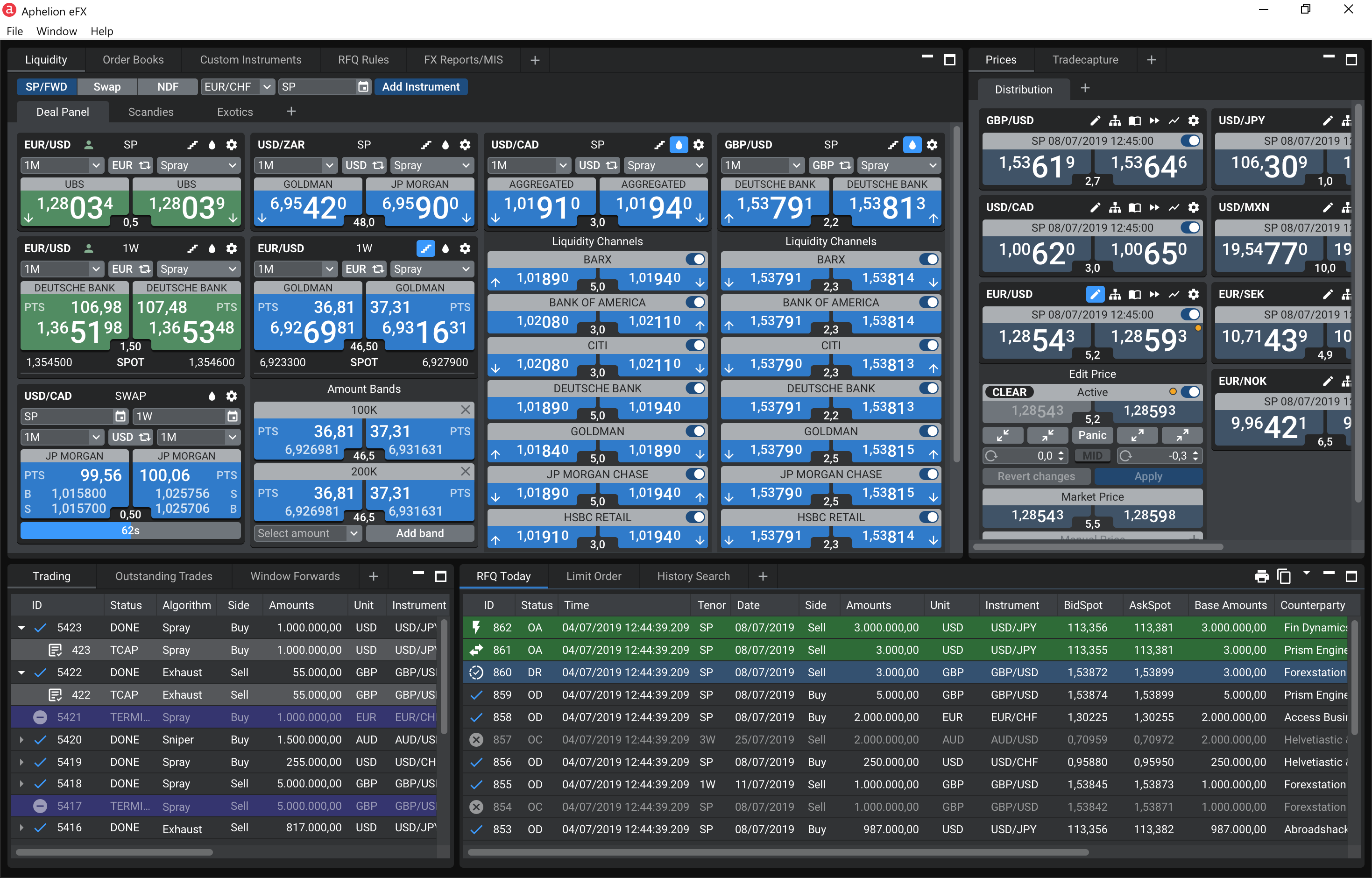This screenshot has width=1372, height=878.
Task: Open the 1M amount dropdown on GBP/USD tile
Action: coord(763,165)
